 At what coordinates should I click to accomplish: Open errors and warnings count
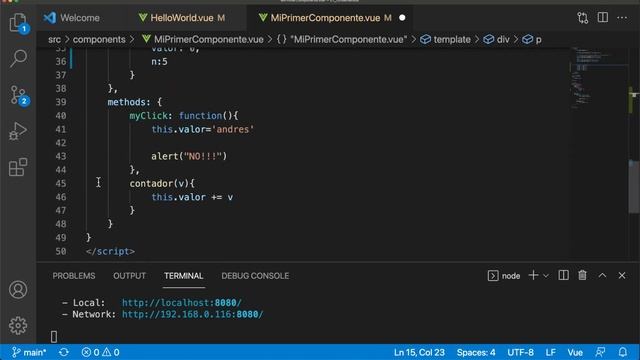click(x=100, y=352)
